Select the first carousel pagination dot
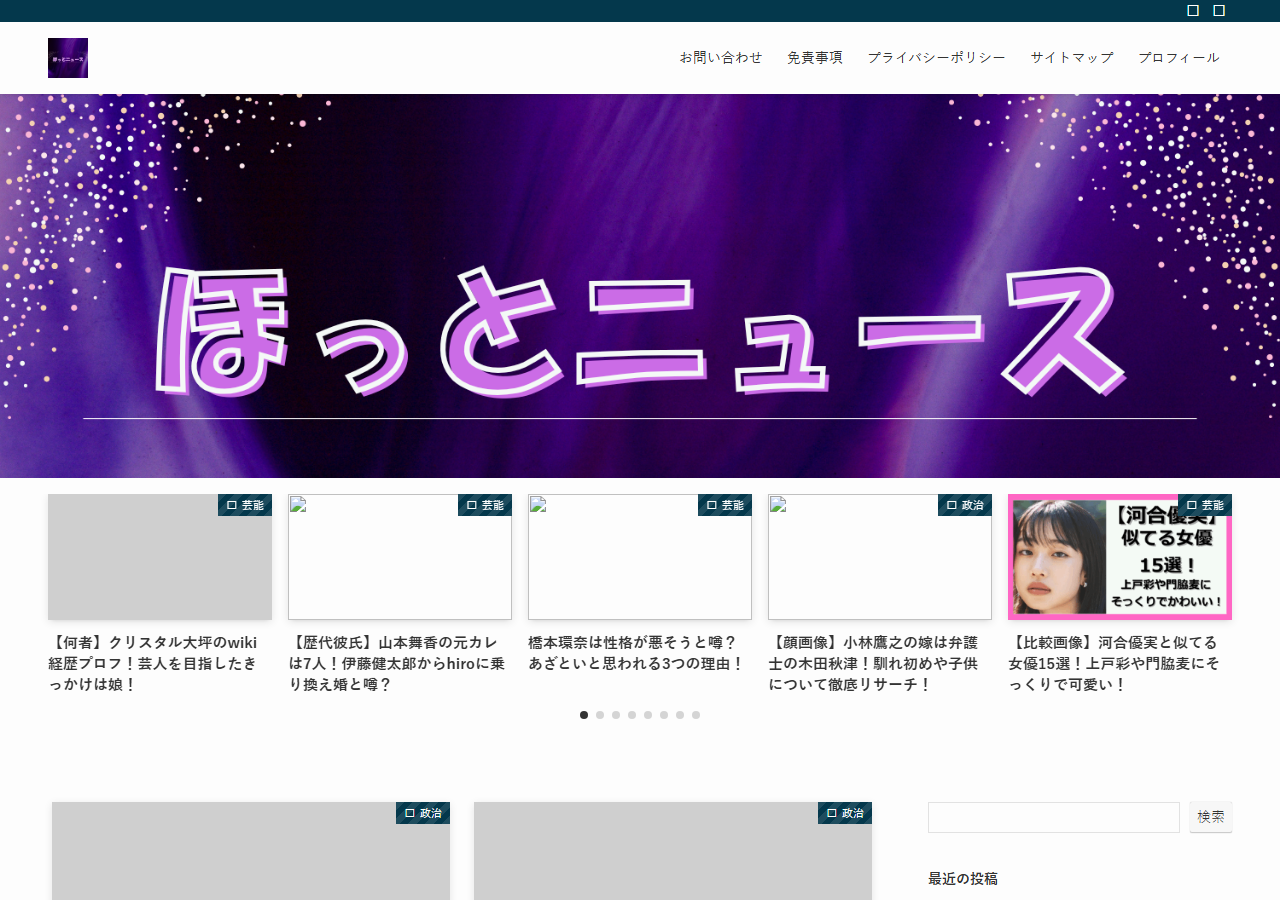This screenshot has width=1280, height=900. coord(584,715)
